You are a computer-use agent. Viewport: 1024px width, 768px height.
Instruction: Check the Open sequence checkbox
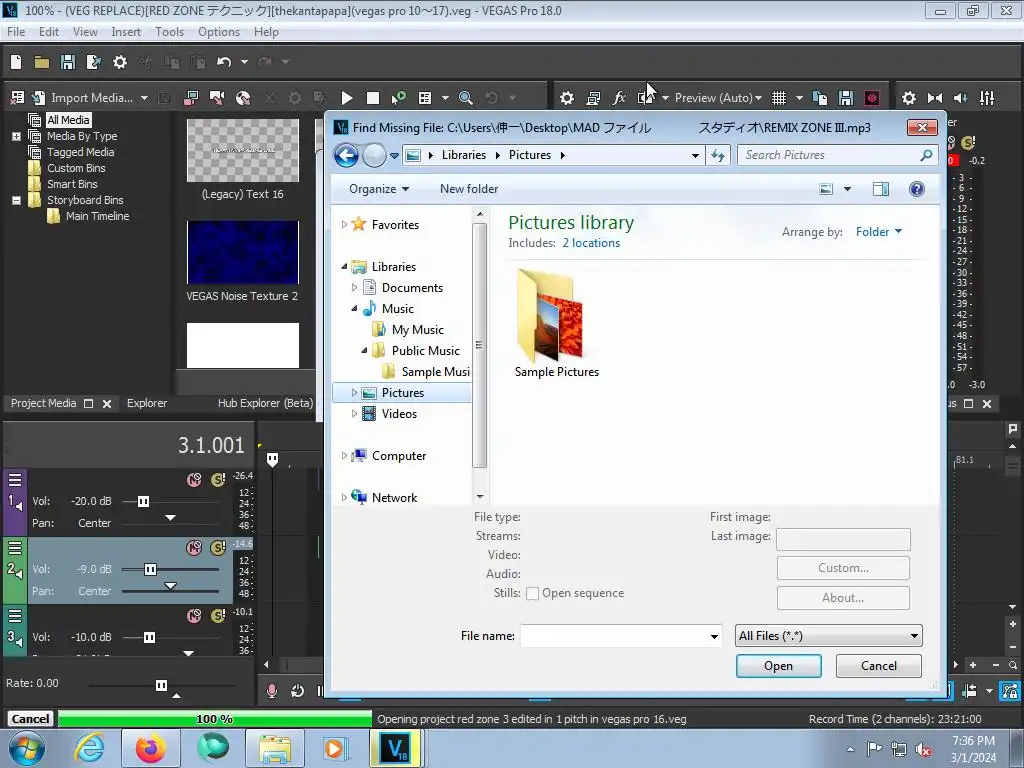[532, 594]
